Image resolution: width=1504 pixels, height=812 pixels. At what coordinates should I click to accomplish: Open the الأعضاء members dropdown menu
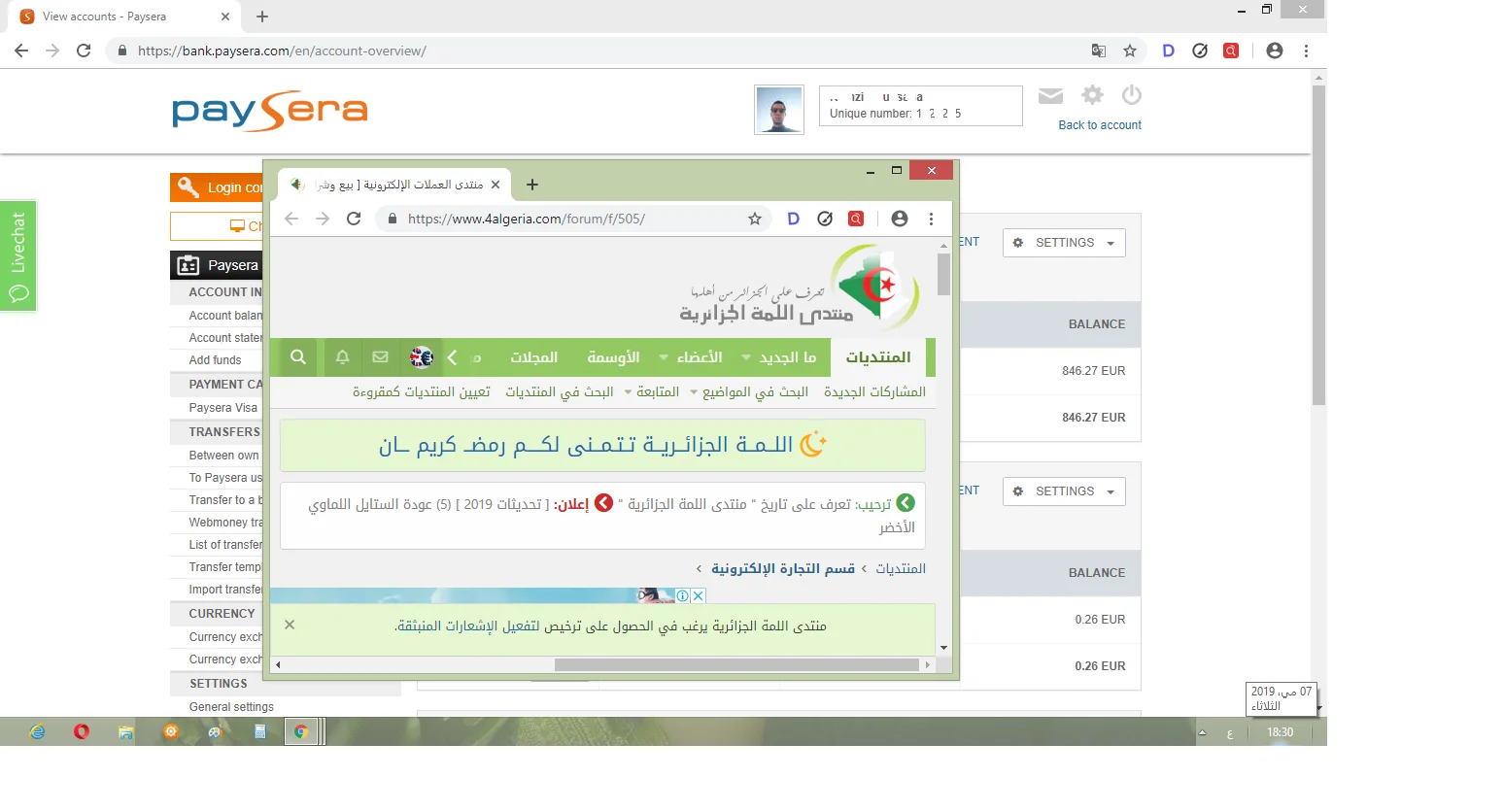(691, 357)
